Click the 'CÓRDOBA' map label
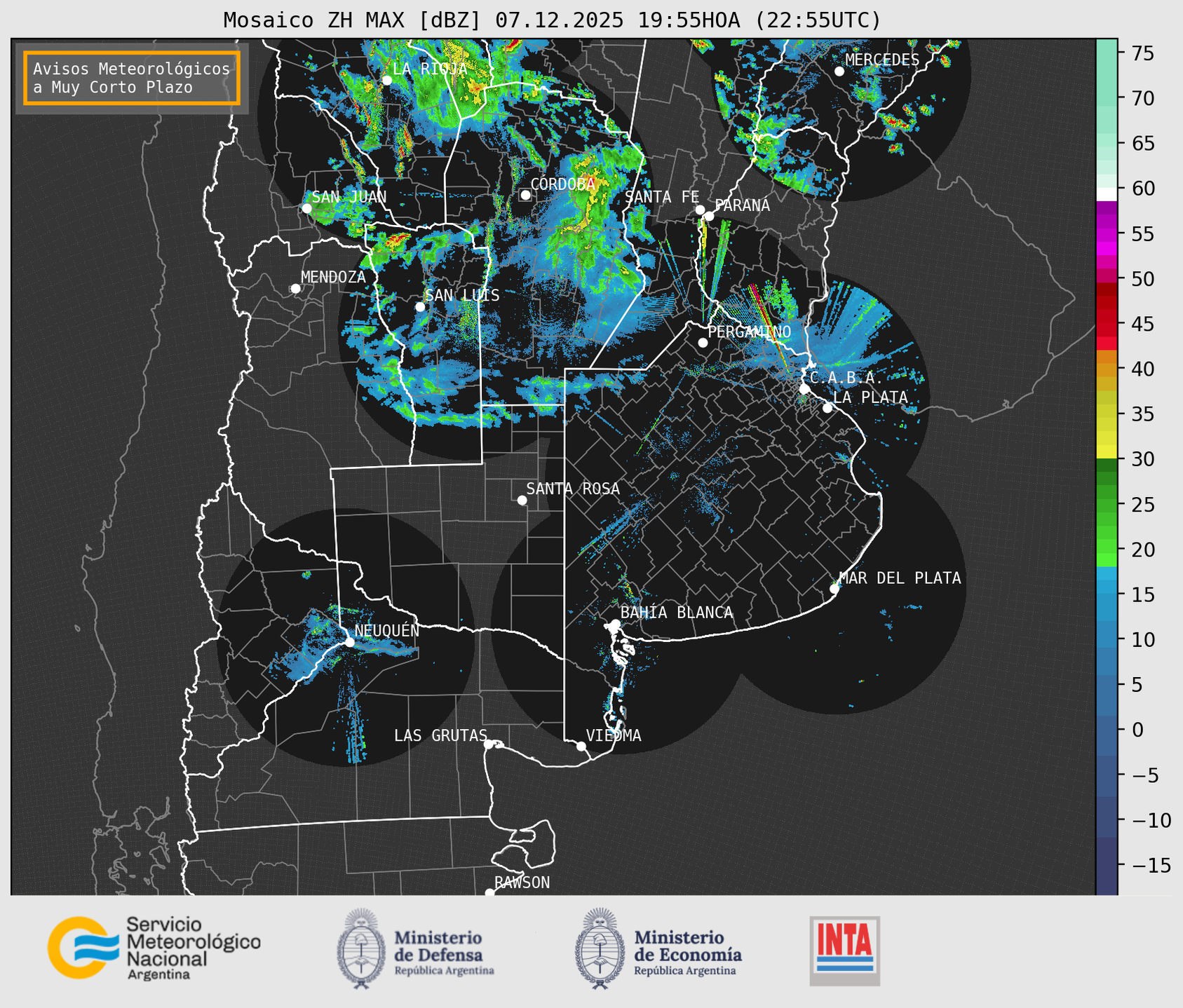Image resolution: width=1183 pixels, height=1008 pixels. click(x=562, y=184)
